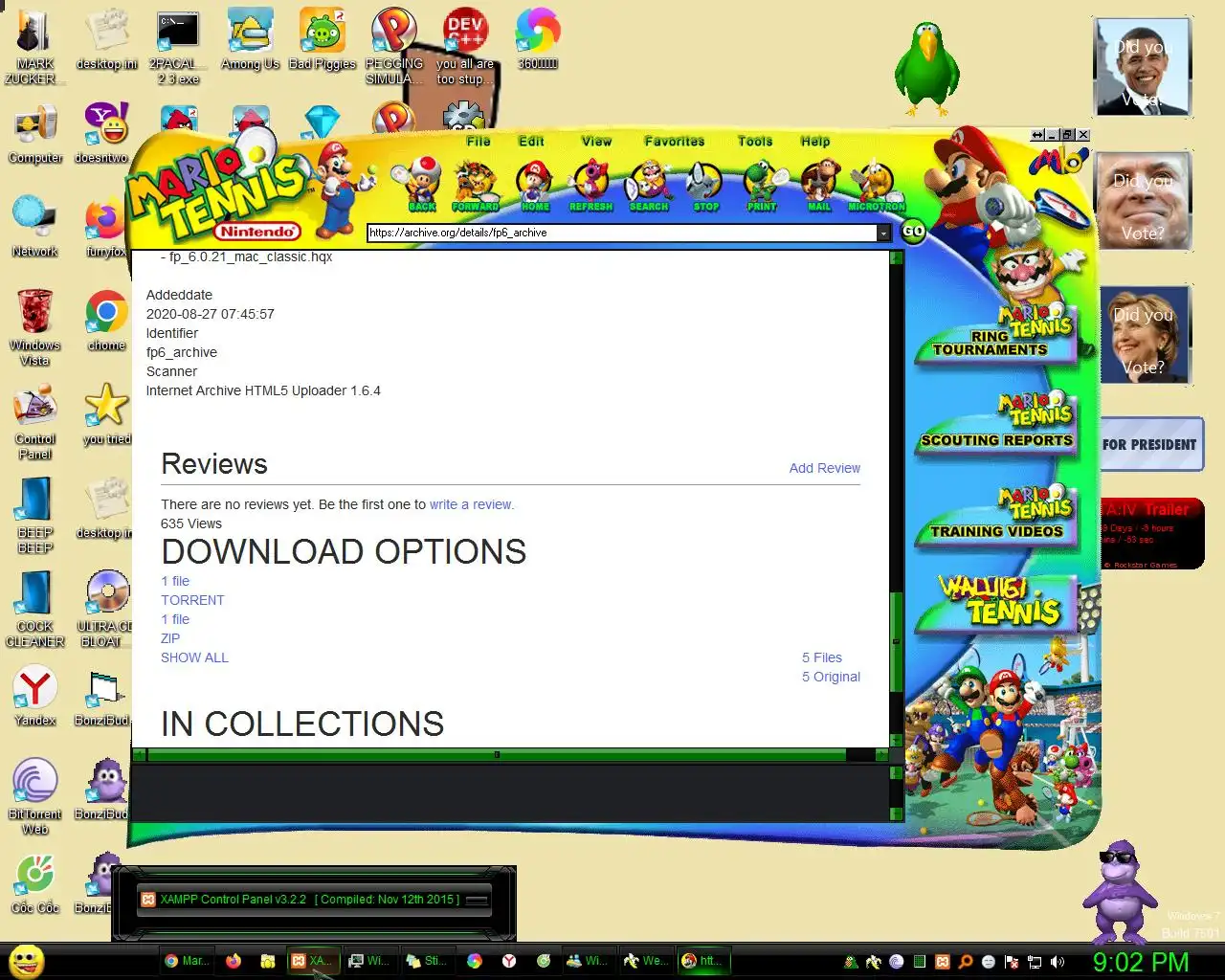Open the File menu
The width and height of the screenshot is (1225, 980).
(479, 141)
